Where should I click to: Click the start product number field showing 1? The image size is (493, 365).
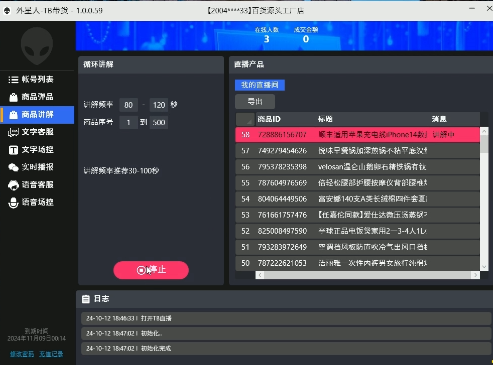click(x=128, y=123)
